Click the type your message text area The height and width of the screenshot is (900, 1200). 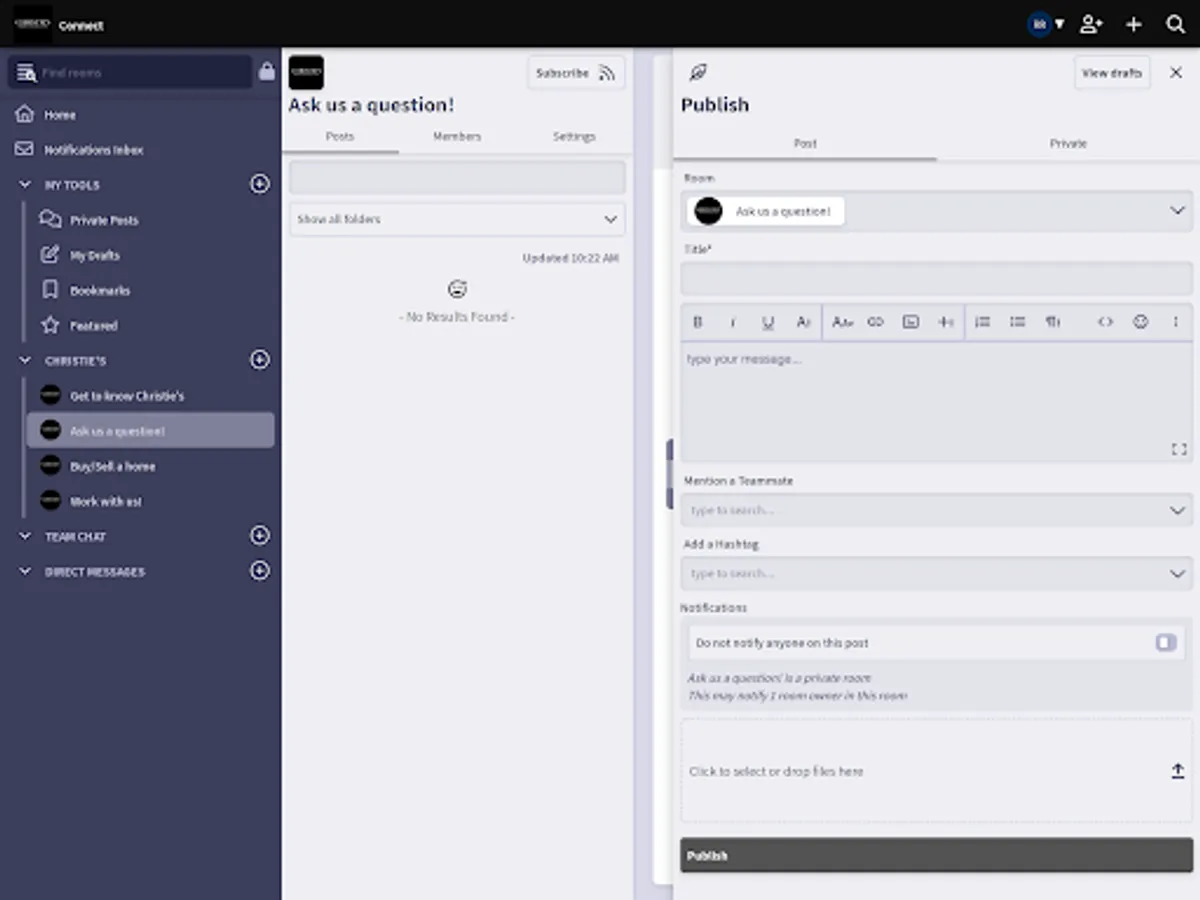tap(937, 402)
